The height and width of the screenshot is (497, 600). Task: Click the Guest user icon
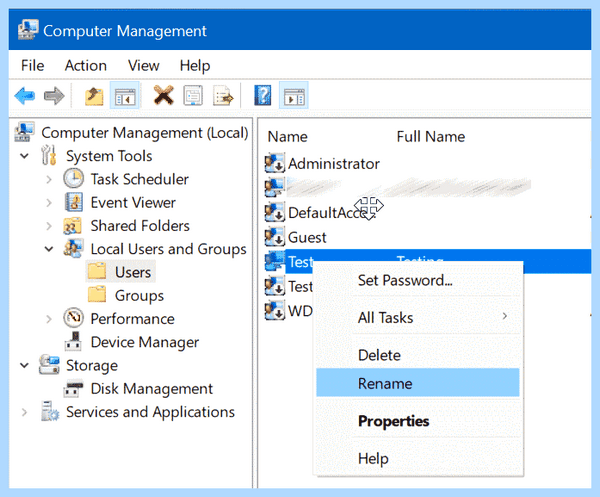[x=275, y=237]
